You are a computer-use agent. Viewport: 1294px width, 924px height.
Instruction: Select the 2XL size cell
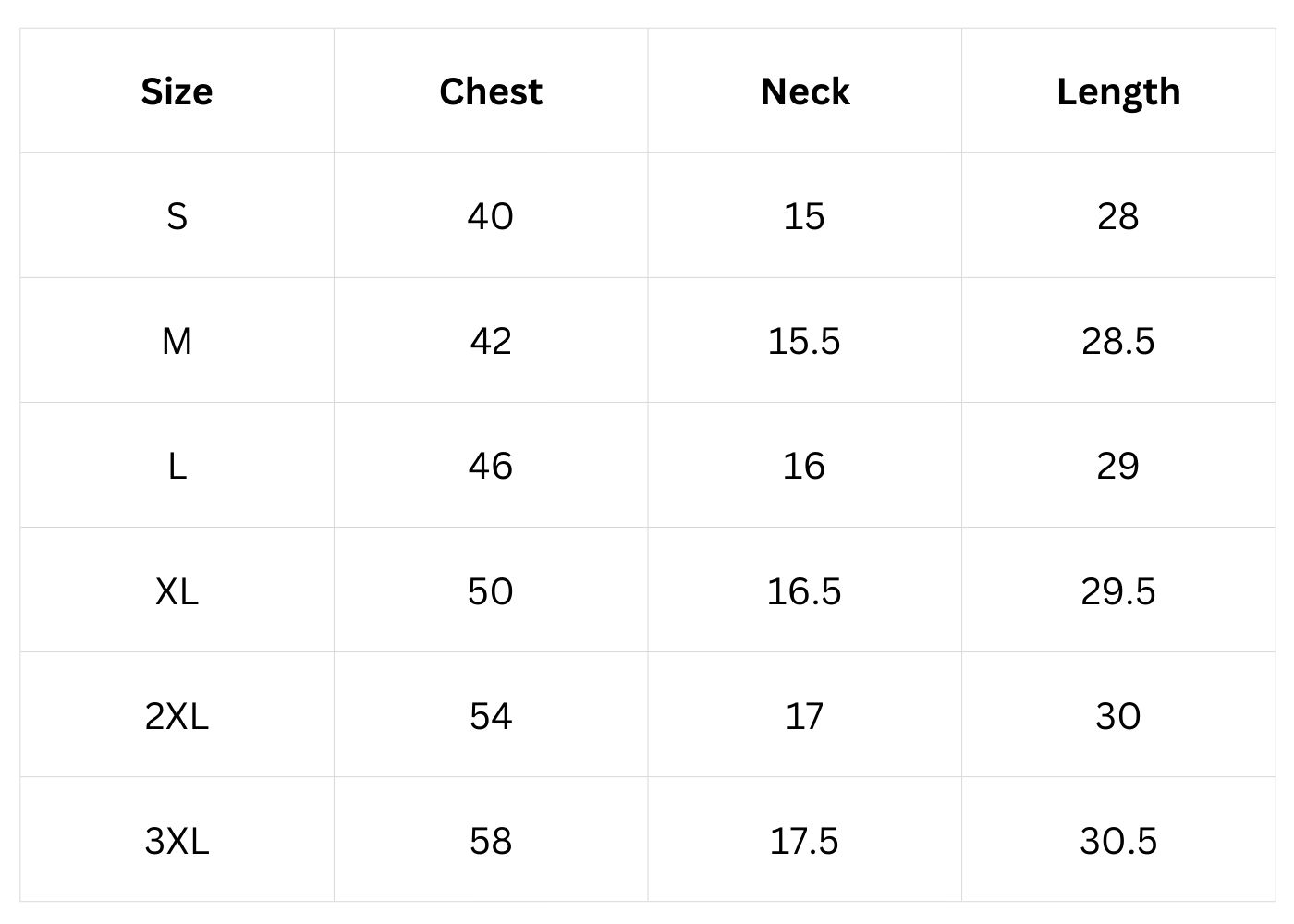coord(177,715)
